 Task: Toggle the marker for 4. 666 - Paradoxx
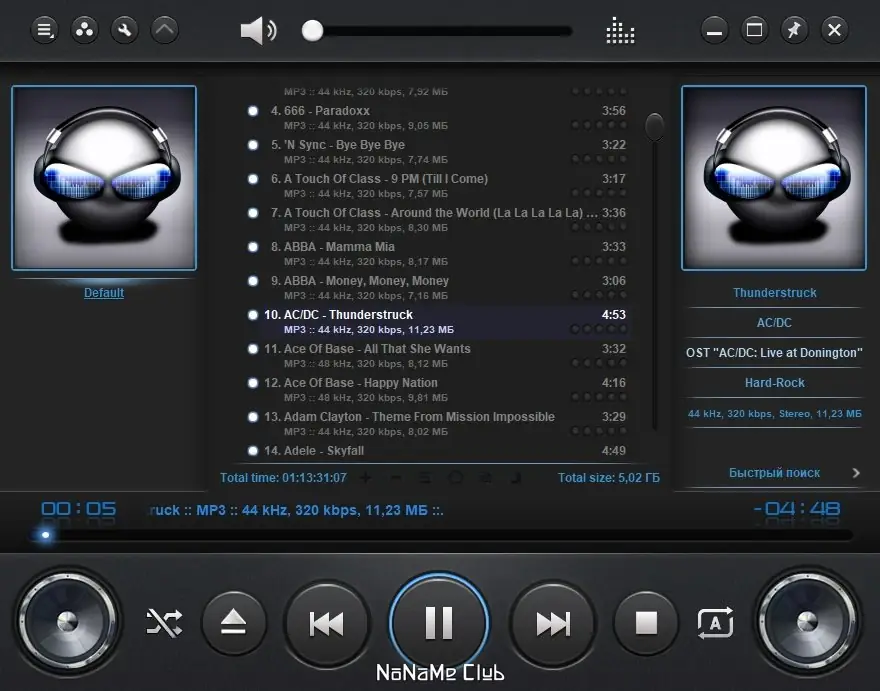click(253, 111)
